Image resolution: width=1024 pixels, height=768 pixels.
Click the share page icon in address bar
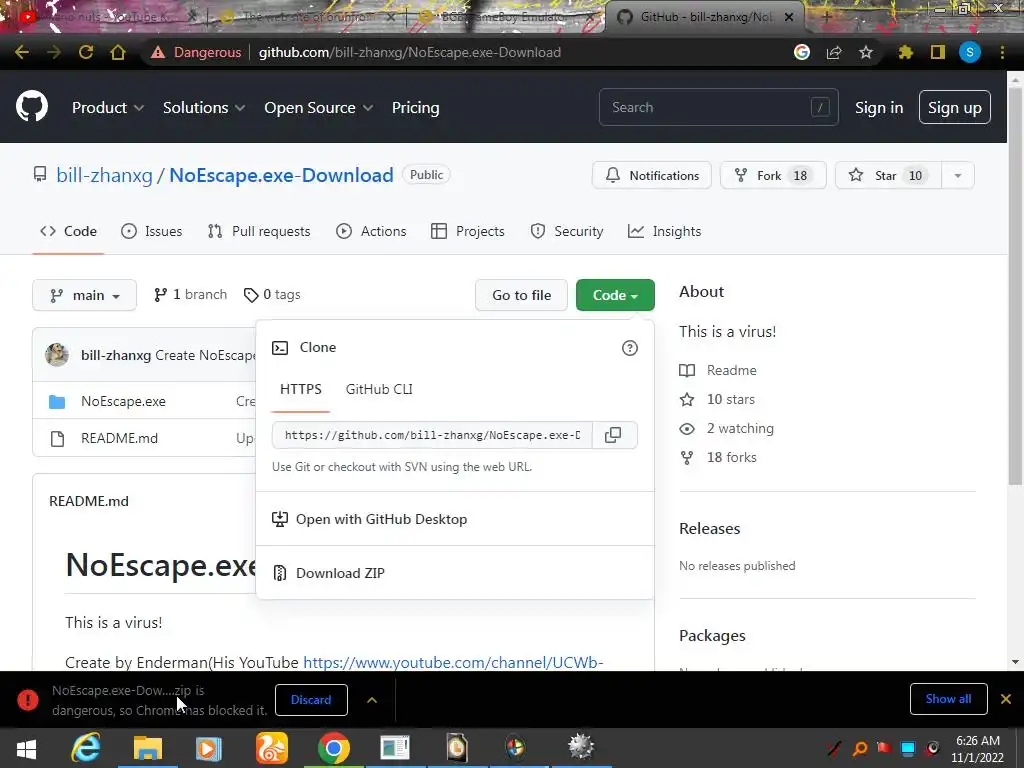pyautogui.click(x=834, y=52)
